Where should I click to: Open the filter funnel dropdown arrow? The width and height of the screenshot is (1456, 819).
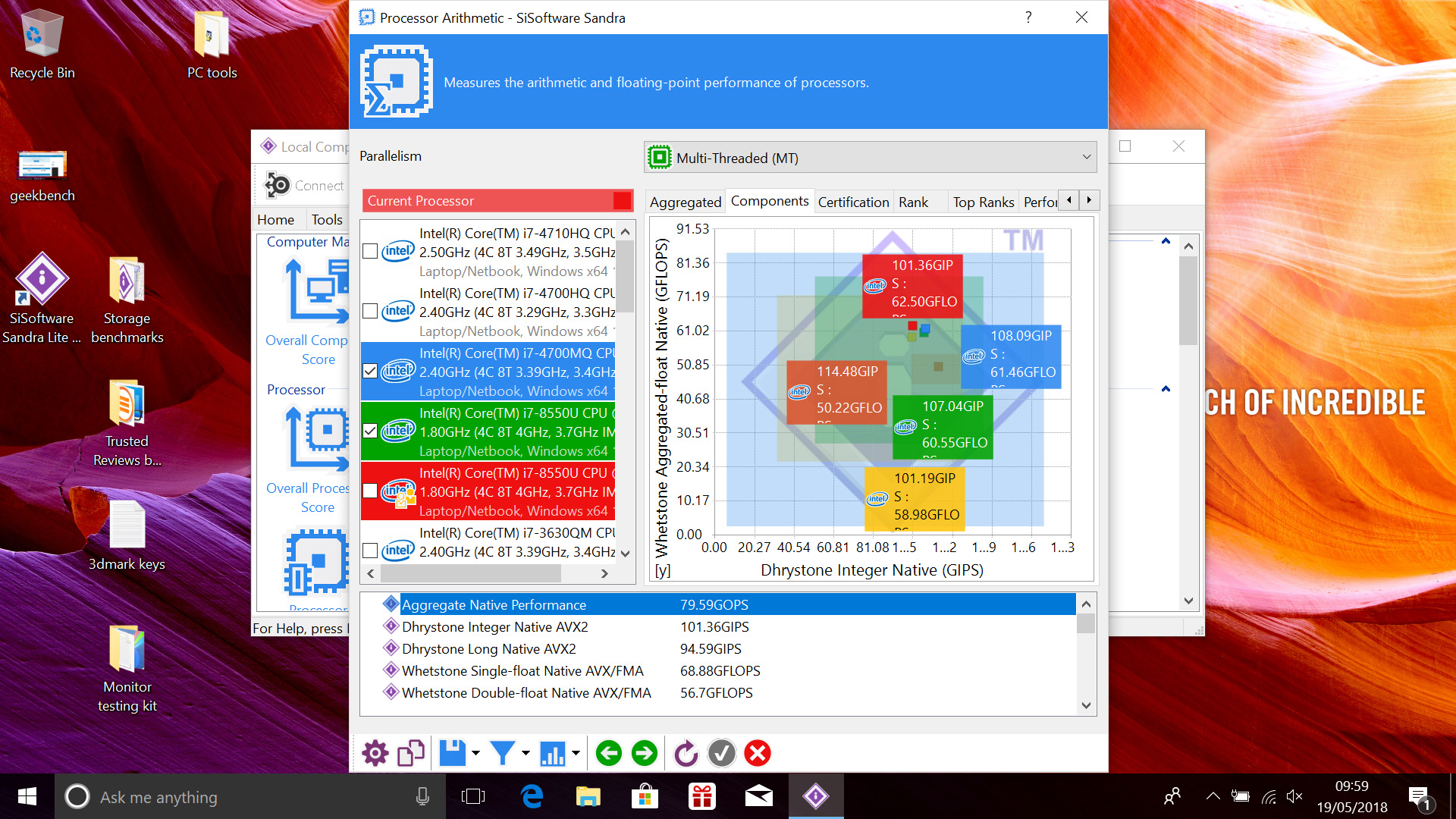point(526,753)
